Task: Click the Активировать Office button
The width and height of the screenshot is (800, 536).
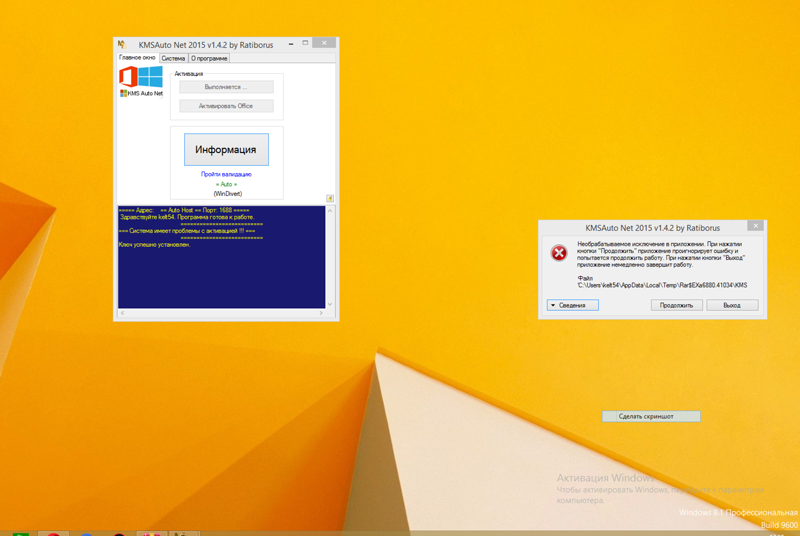Action: tap(226, 106)
